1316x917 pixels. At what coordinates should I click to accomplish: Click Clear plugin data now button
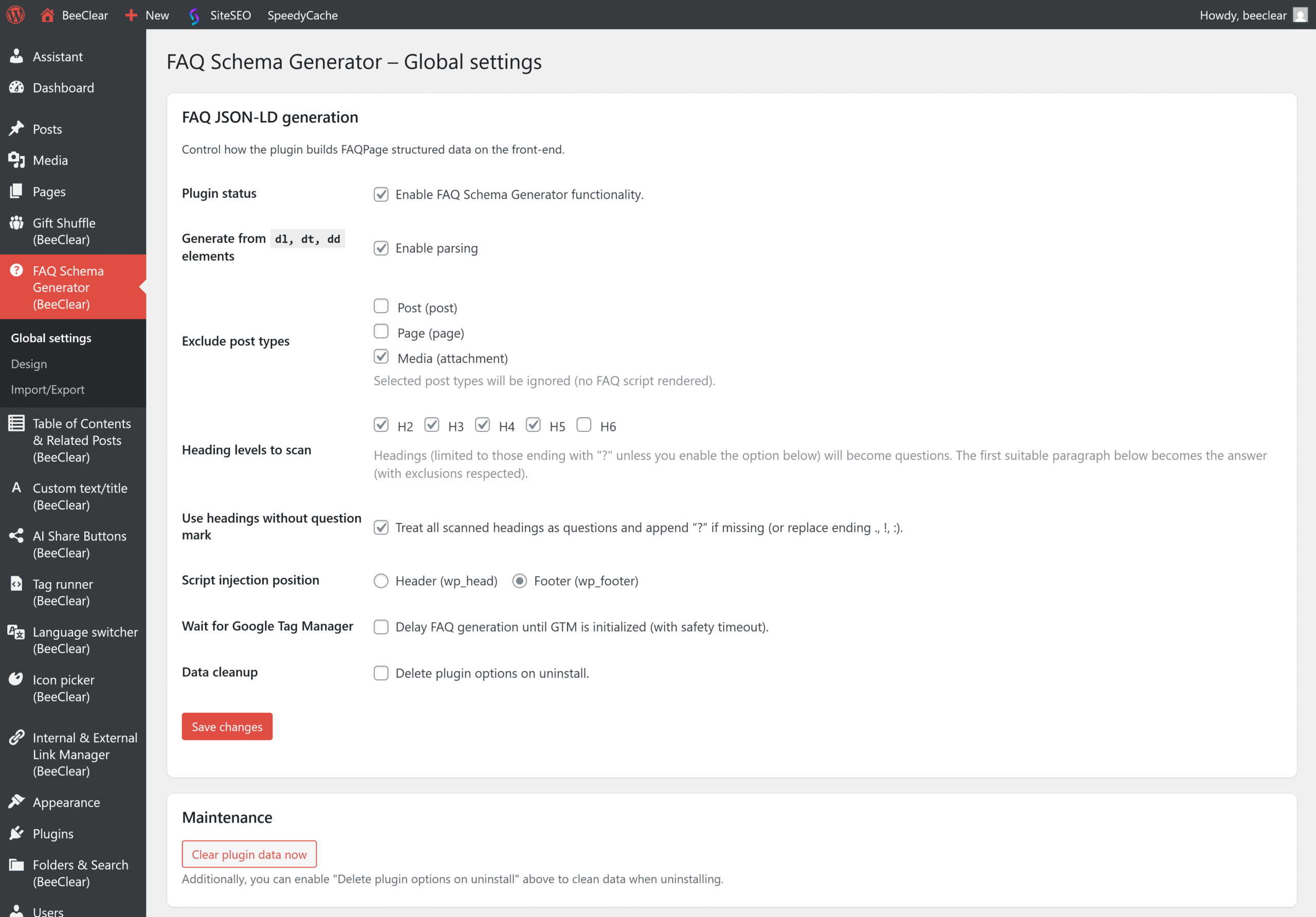pos(249,854)
